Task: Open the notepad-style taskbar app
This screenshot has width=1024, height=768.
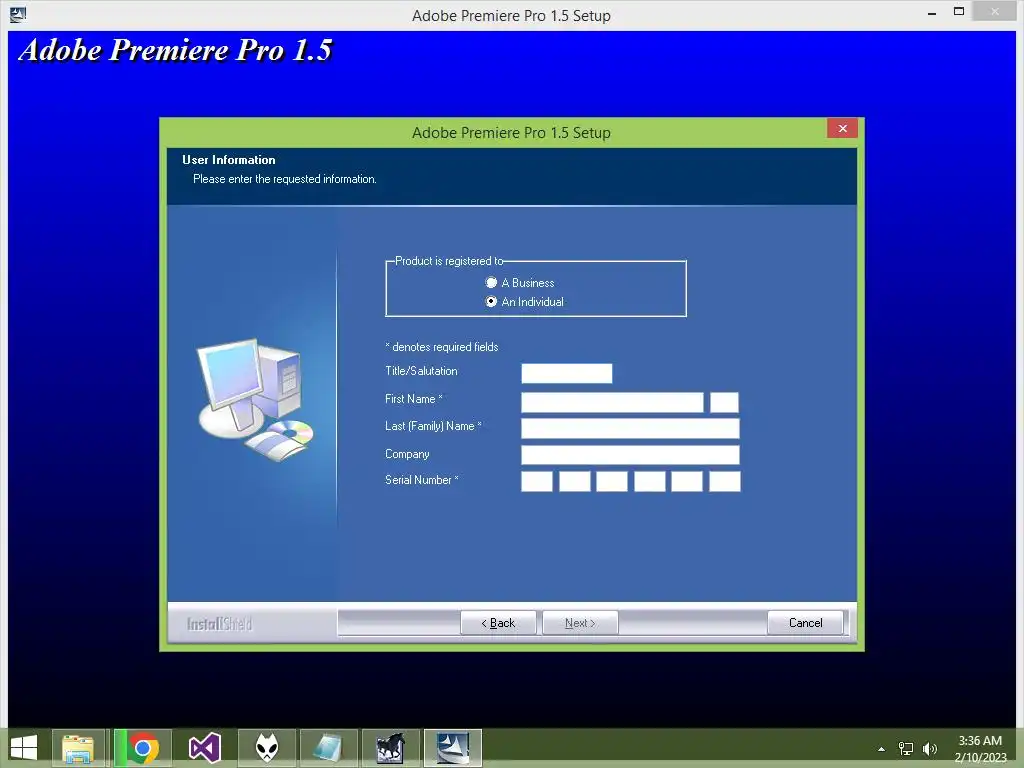Action: pyautogui.click(x=328, y=748)
